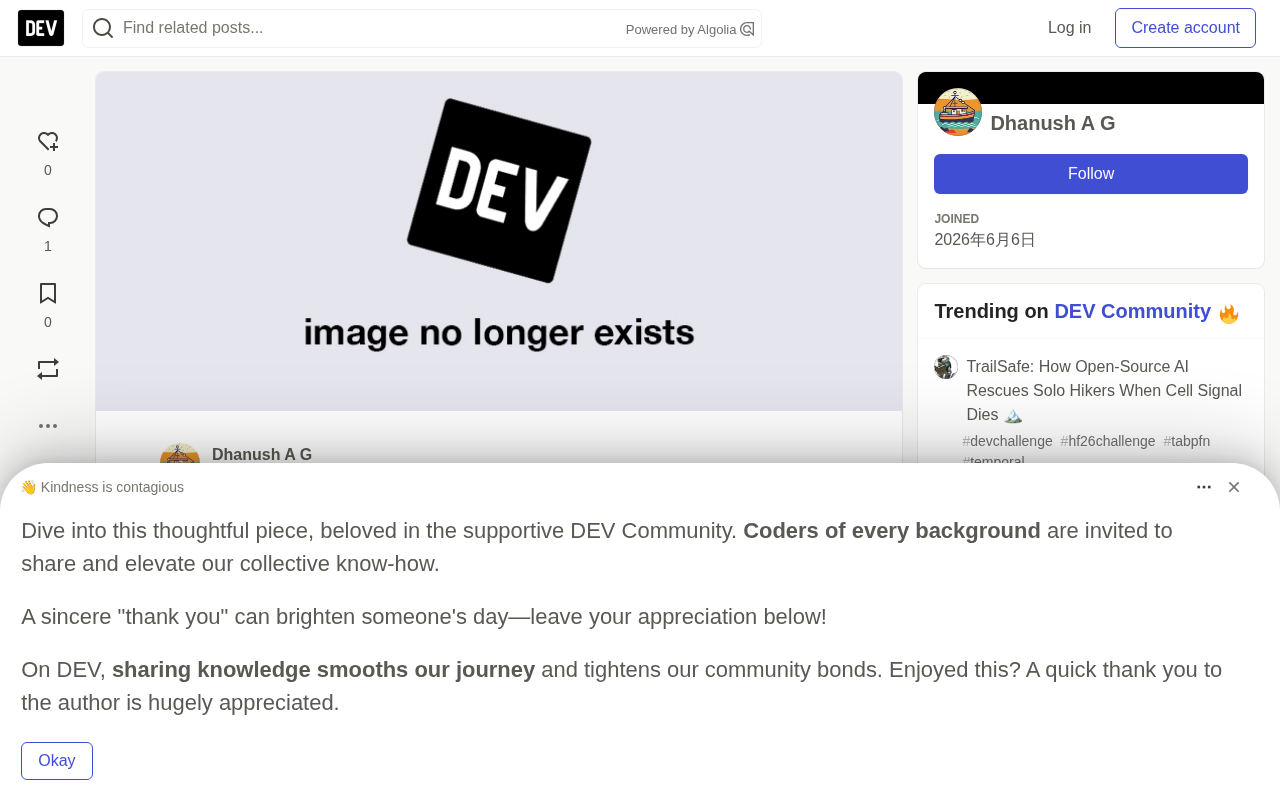The width and height of the screenshot is (1280, 800).
Task: Follow Dhanush A G
Action: coord(1091,174)
